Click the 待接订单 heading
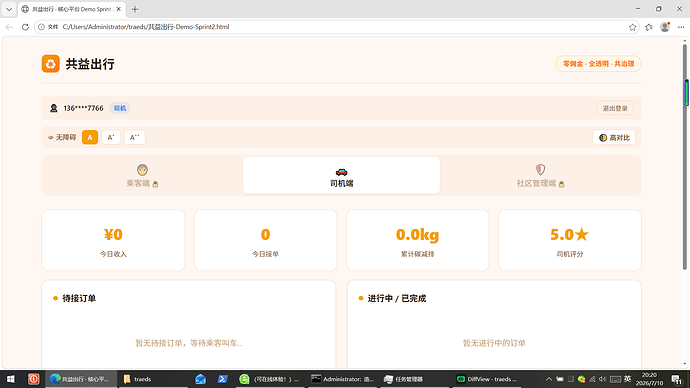690x388 pixels. tap(79, 298)
